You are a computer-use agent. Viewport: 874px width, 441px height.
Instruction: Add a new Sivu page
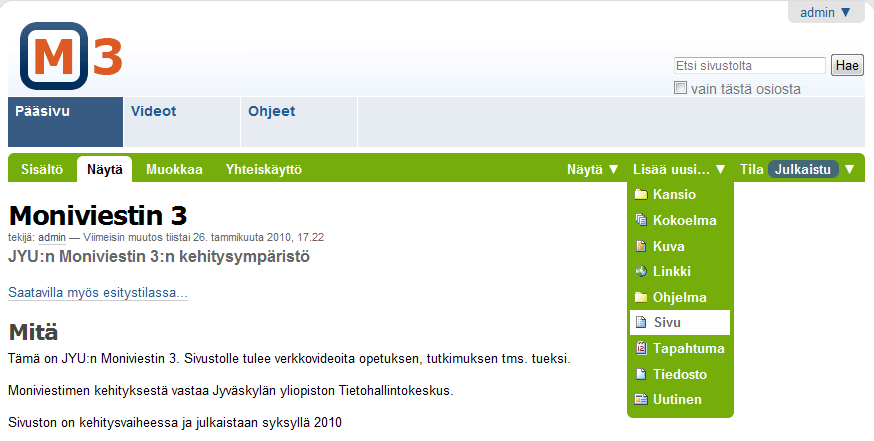coord(679,323)
